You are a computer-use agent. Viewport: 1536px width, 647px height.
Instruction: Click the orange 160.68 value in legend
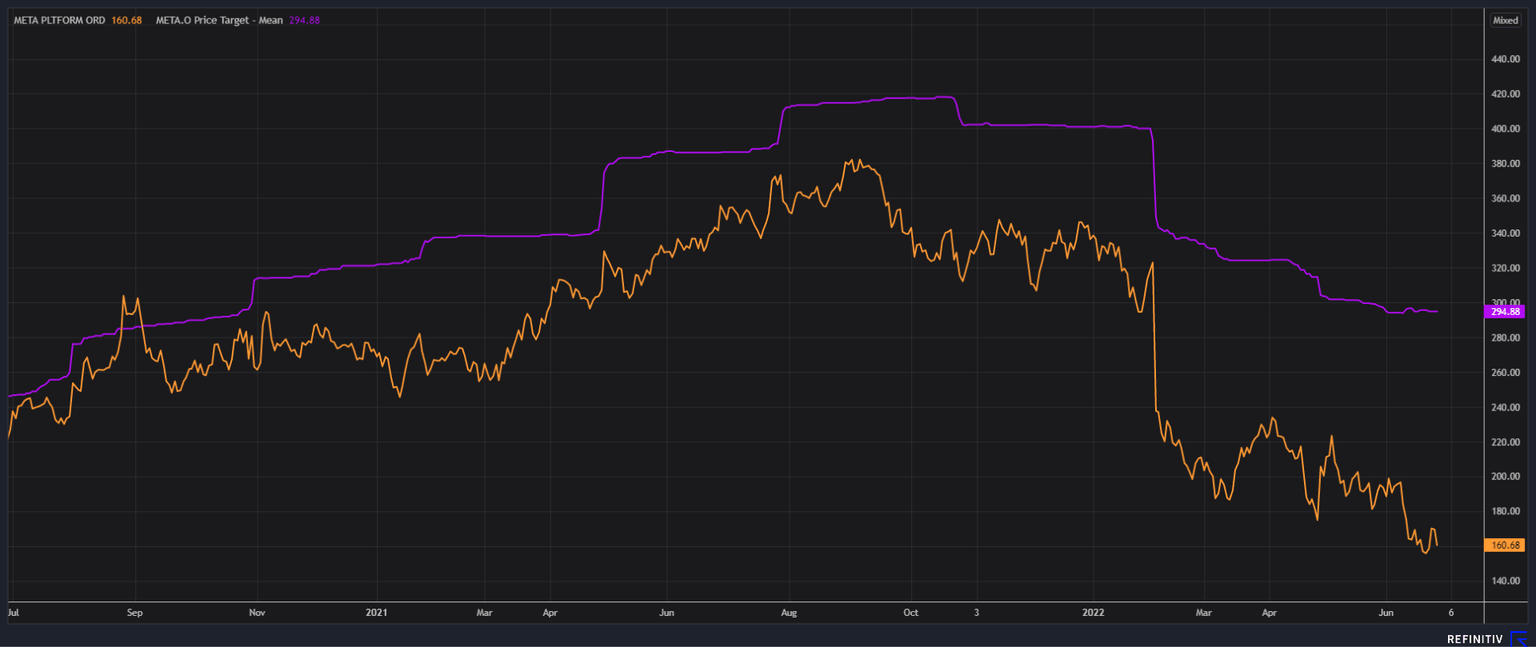[125, 20]
